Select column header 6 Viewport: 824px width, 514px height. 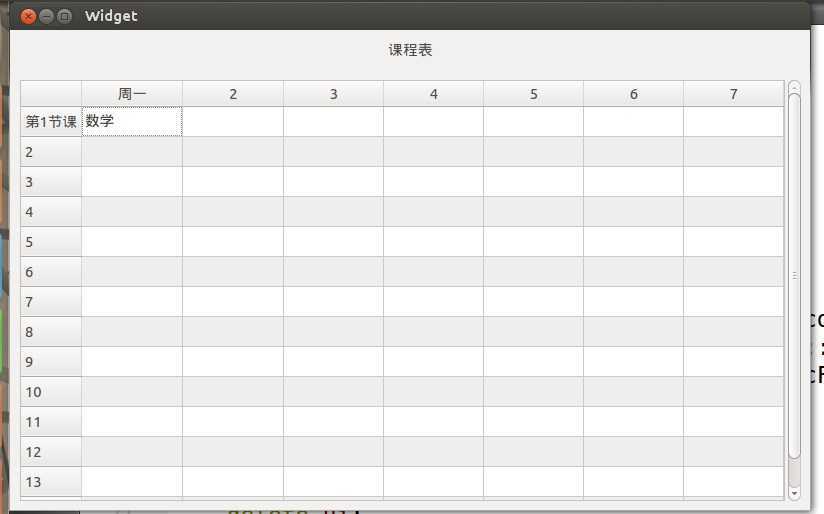633,94
